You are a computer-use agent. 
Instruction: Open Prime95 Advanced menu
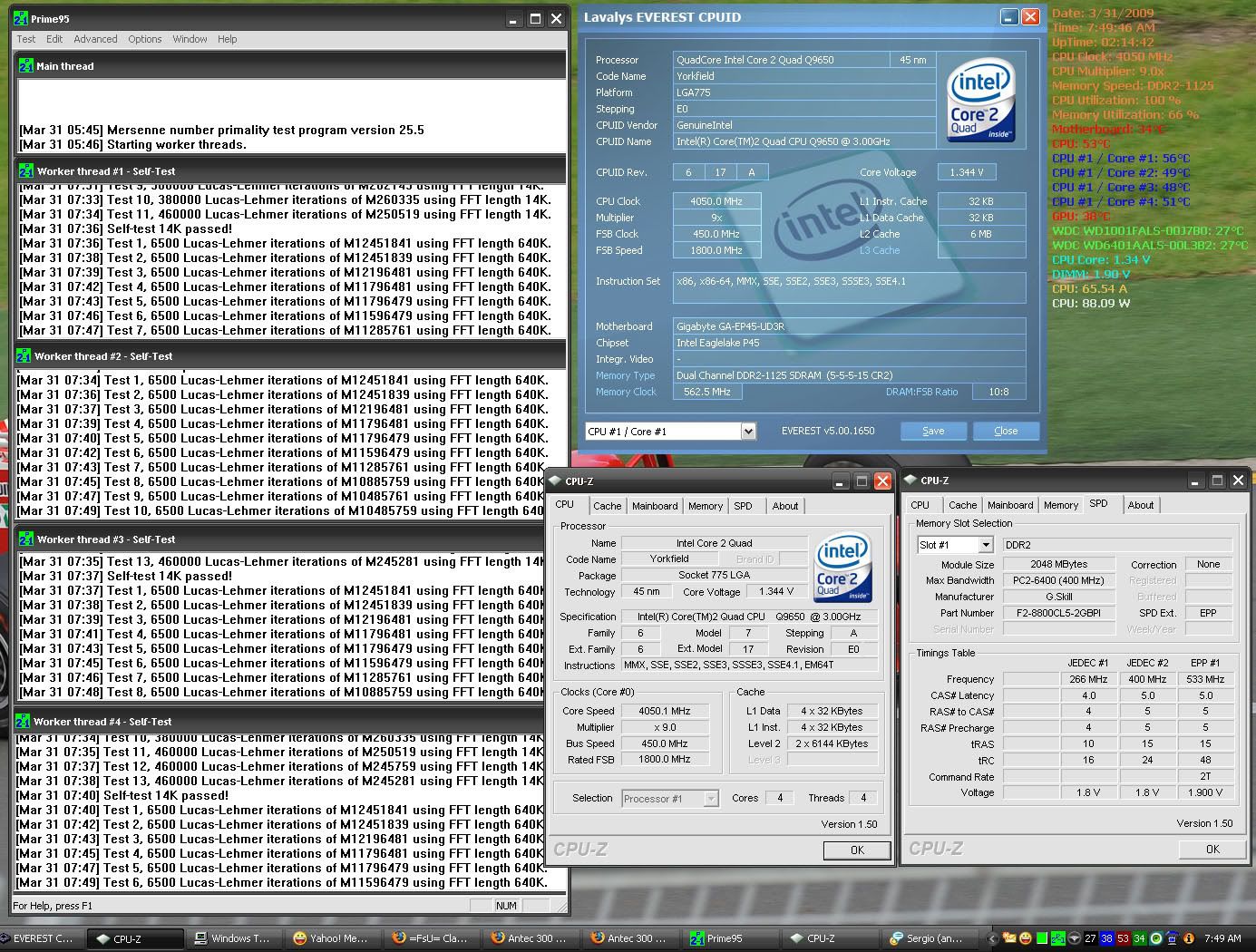tap(95, 39)
